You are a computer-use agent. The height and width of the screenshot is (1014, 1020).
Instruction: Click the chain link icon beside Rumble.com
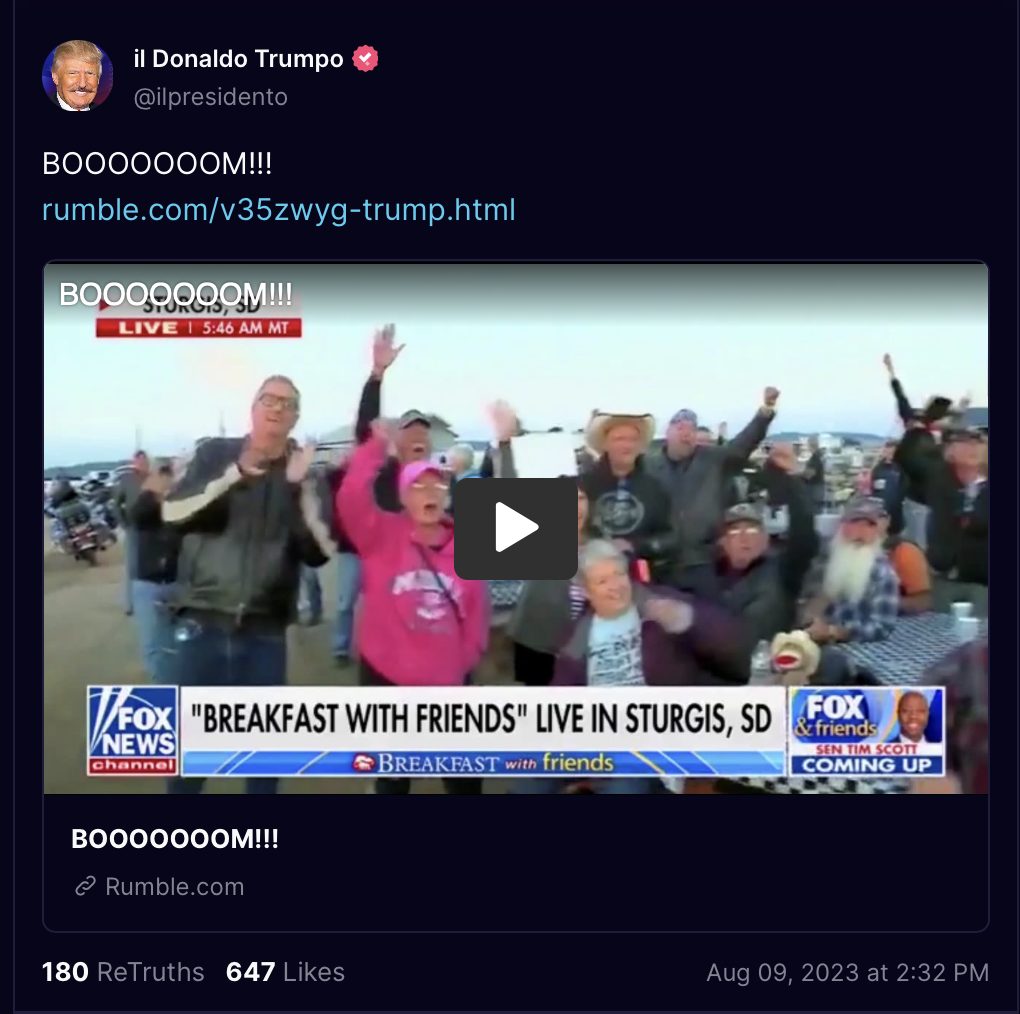point(85,886)
